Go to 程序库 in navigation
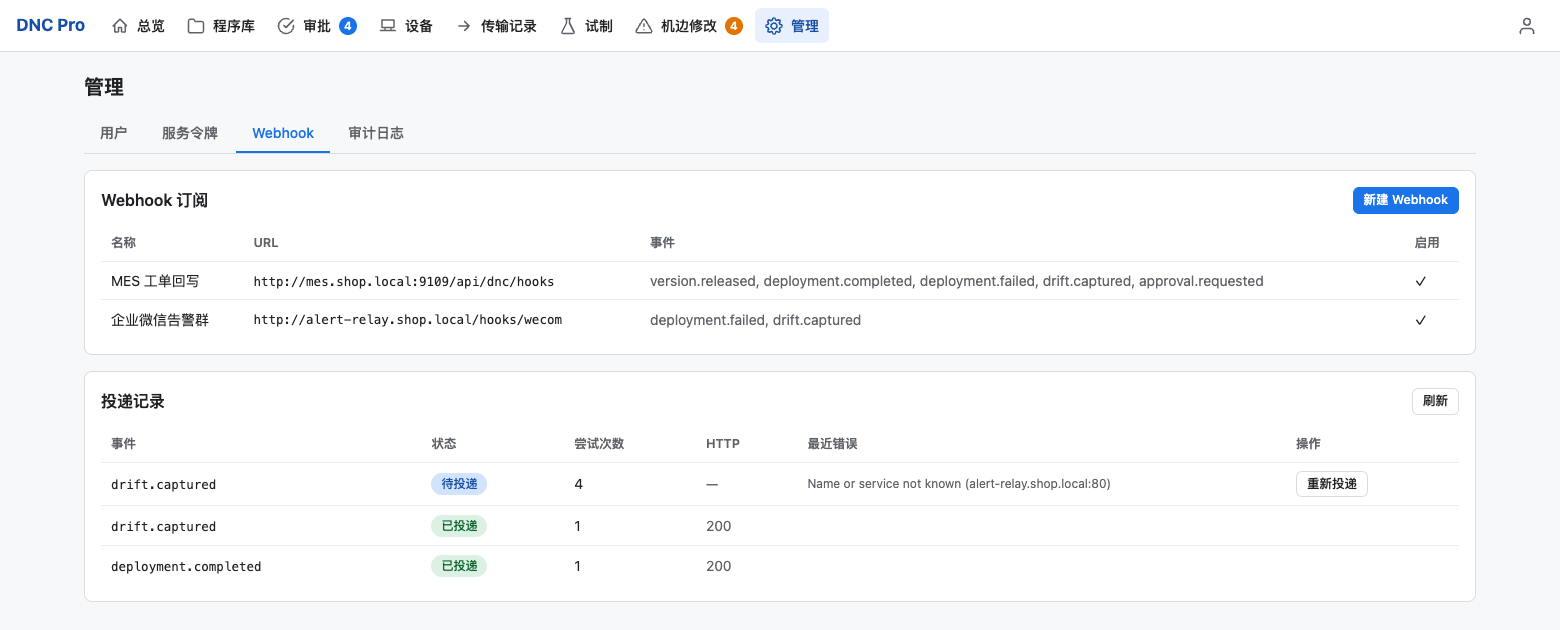This screenshot has height=630, width=1560. (221, 26)
